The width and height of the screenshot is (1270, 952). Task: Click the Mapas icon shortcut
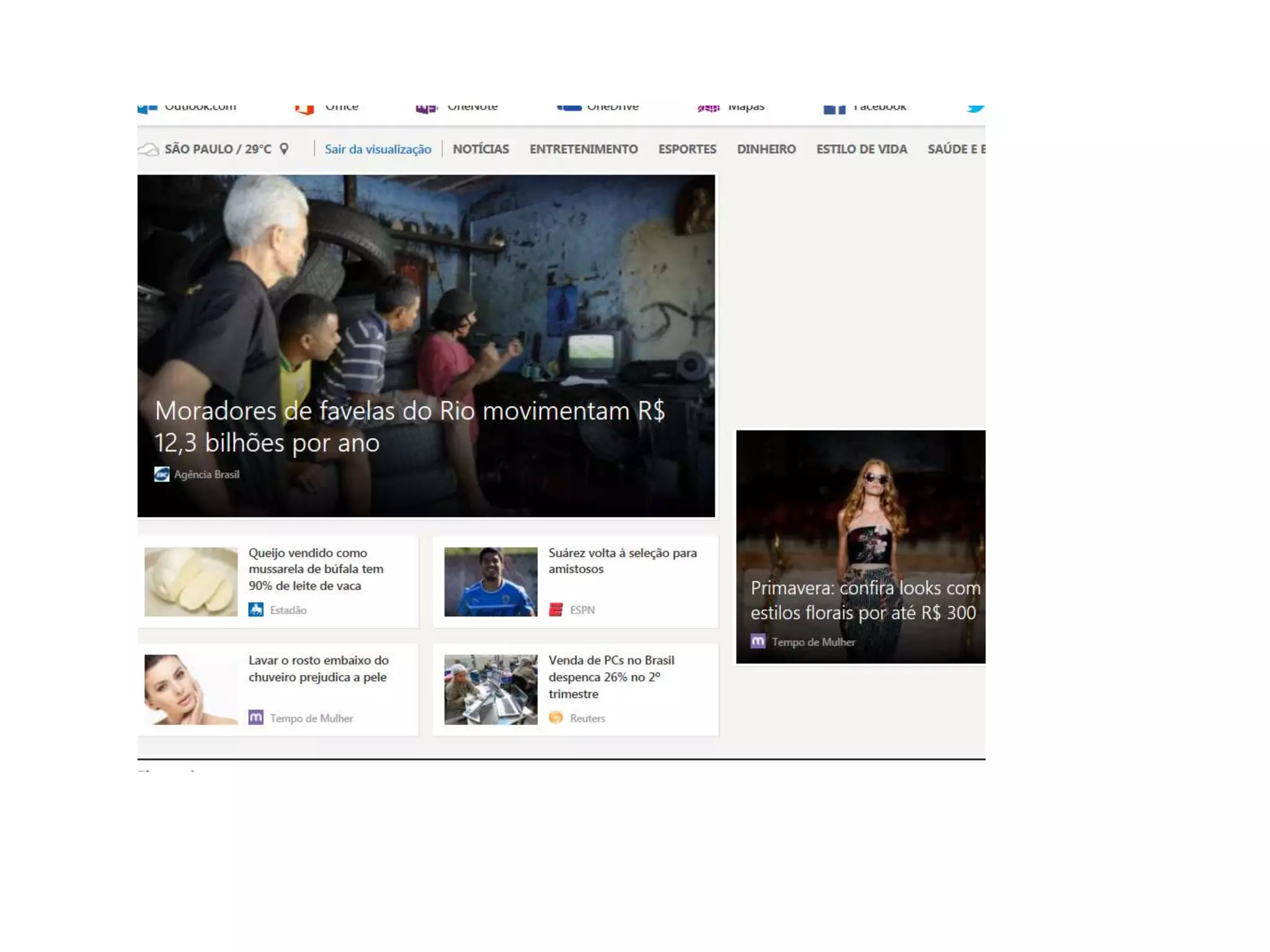(x=708, y=108)
